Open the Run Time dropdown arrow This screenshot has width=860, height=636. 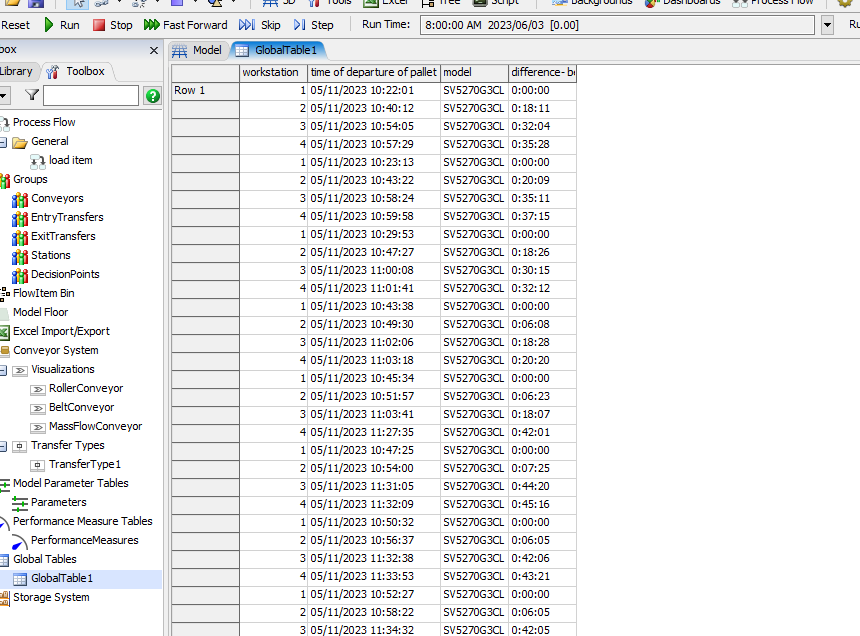827,25
